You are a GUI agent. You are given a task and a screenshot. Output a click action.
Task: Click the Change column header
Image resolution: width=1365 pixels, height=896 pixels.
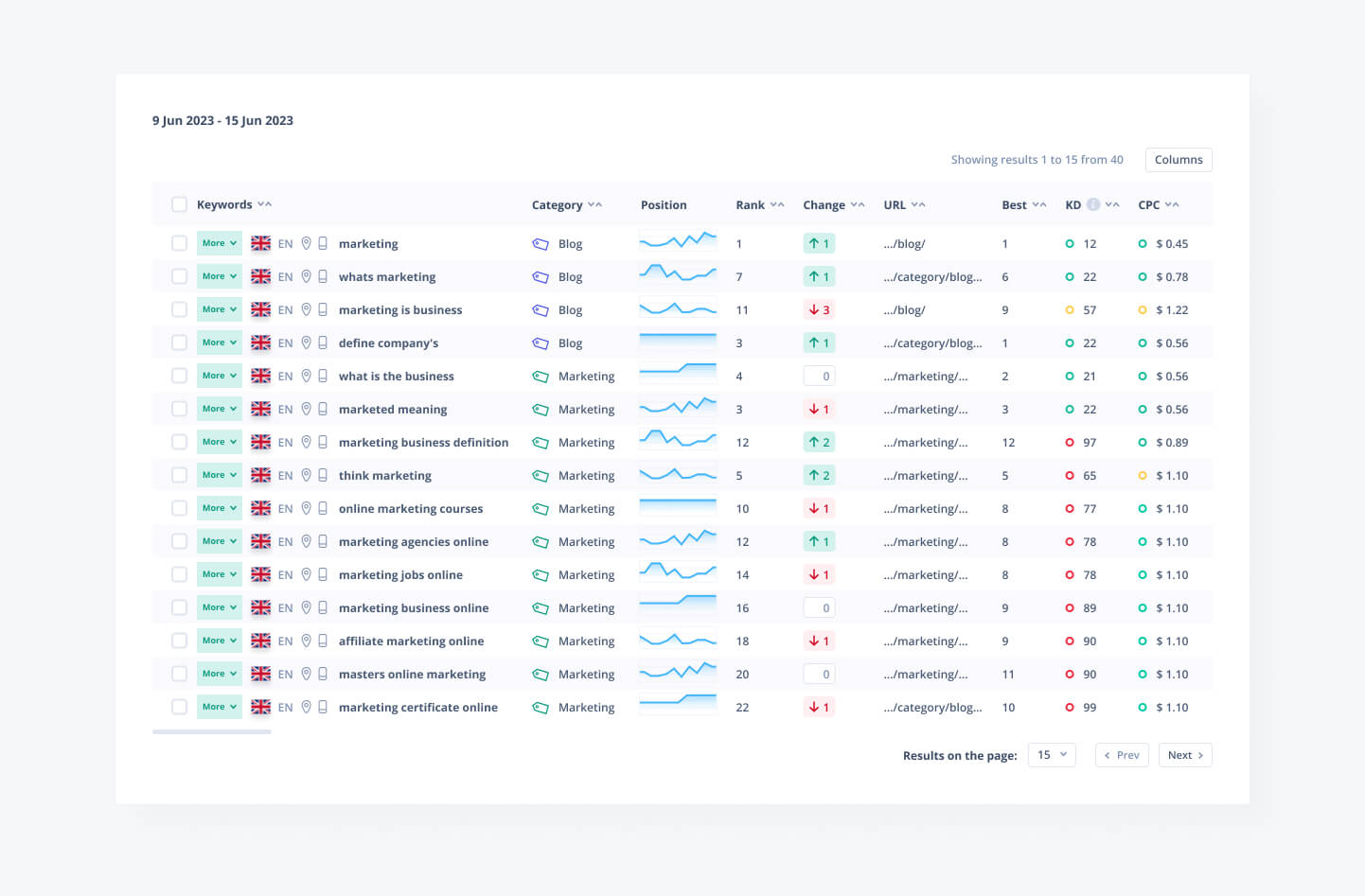tap(824, 204)
